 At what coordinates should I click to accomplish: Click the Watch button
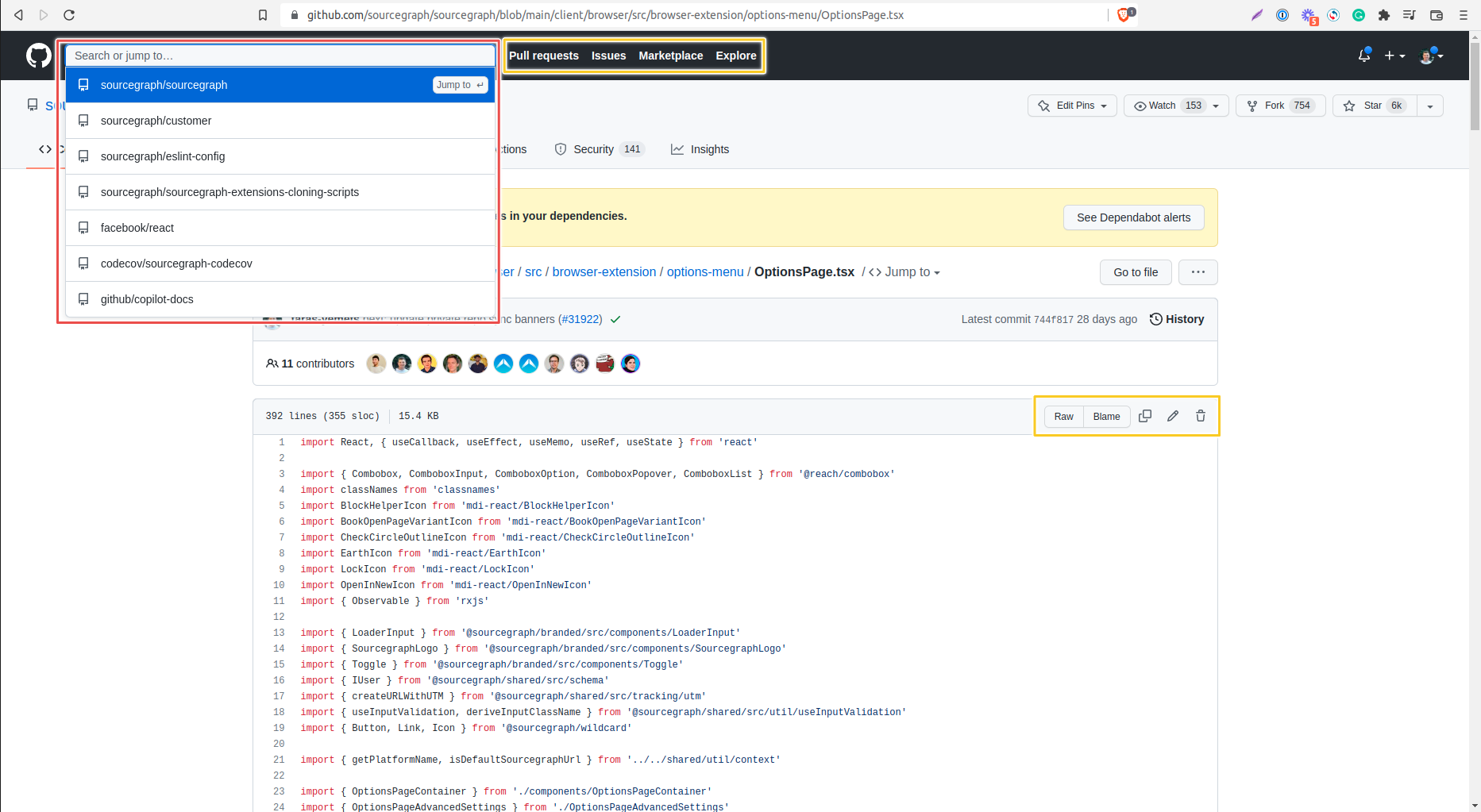(1176, 106)
